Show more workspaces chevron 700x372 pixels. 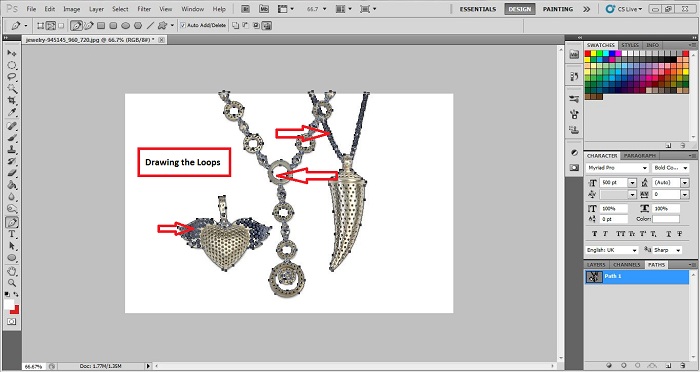[x=587, y=9]
